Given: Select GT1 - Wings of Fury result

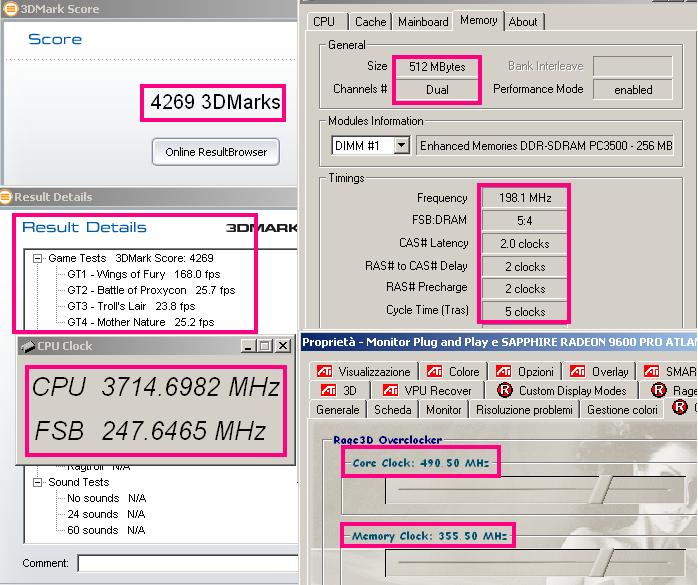Looking at the screenshot, I should pyautogui.click(x=144, y=274).
